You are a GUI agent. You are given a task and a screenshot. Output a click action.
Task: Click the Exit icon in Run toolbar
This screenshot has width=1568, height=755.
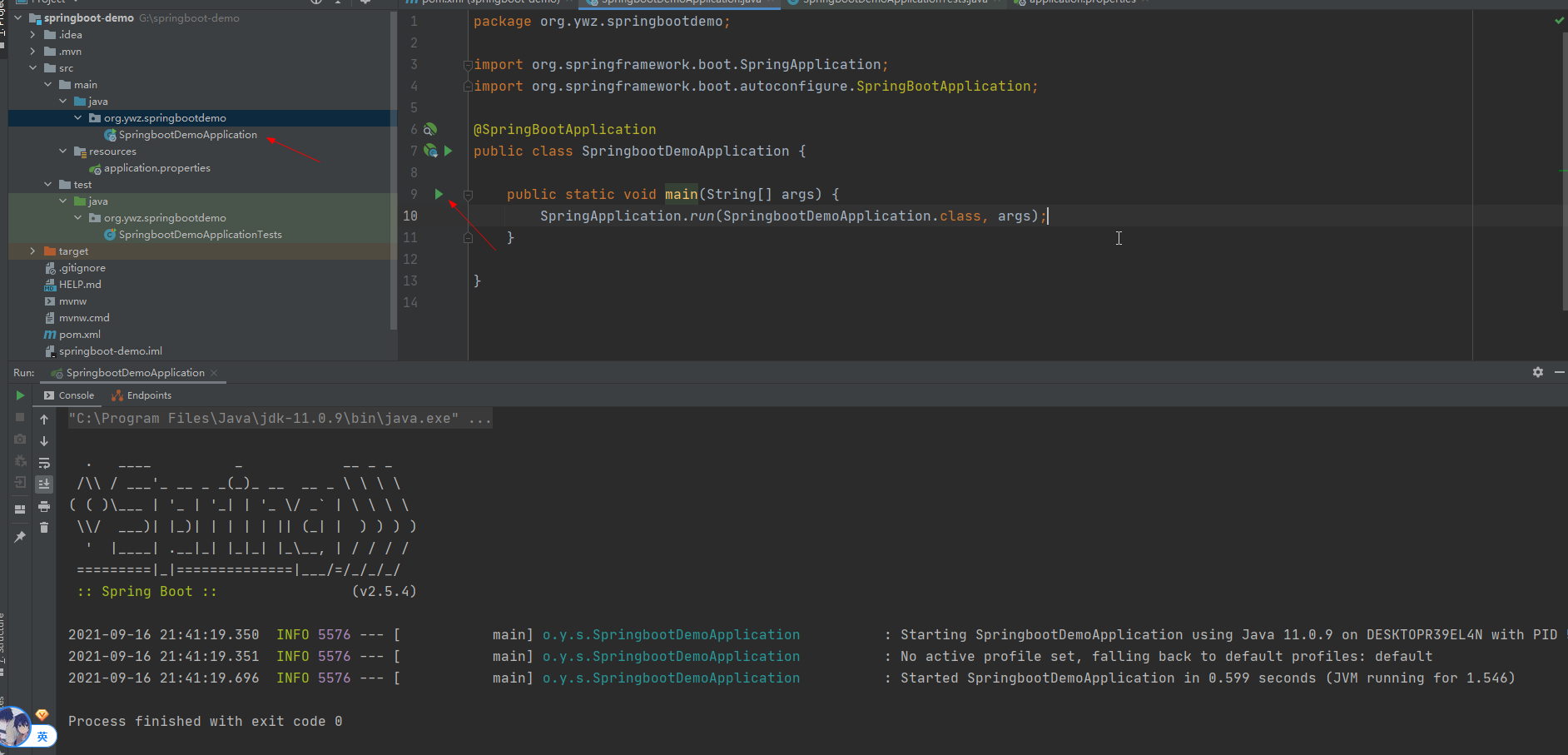click(x=20, y=482)
